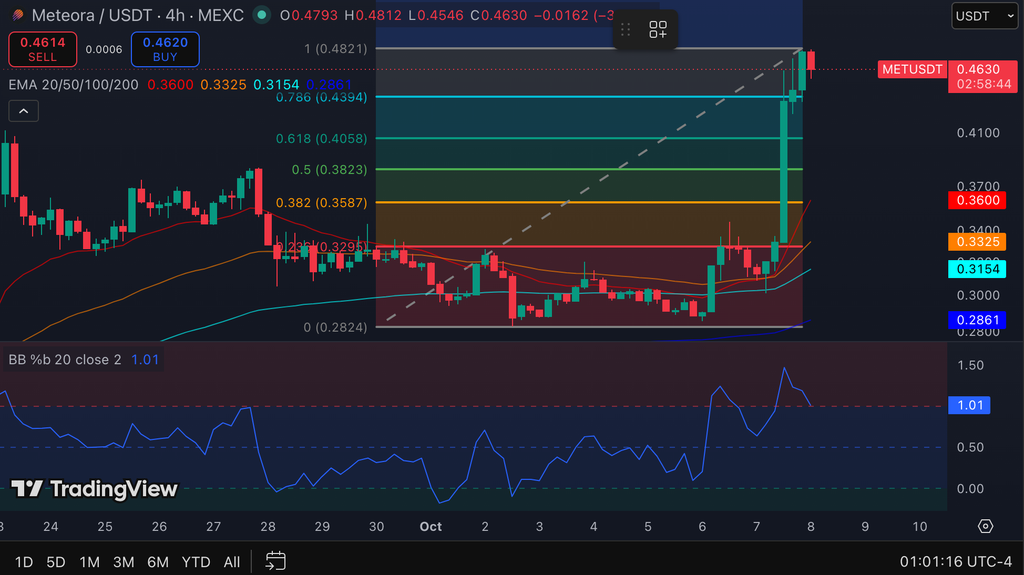The height and width of the screenshot is (575, 1024).
Task: Collapse the indicator legend chevron
Action: point(24,111)
